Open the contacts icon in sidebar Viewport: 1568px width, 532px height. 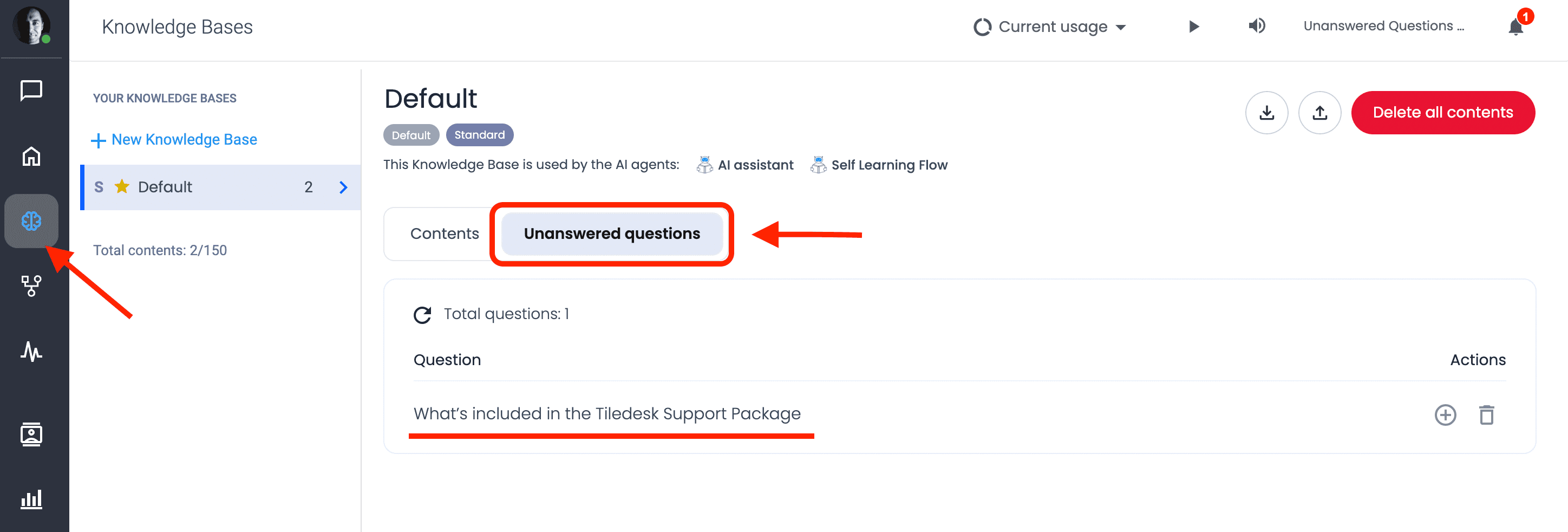[x=31, y=434]
